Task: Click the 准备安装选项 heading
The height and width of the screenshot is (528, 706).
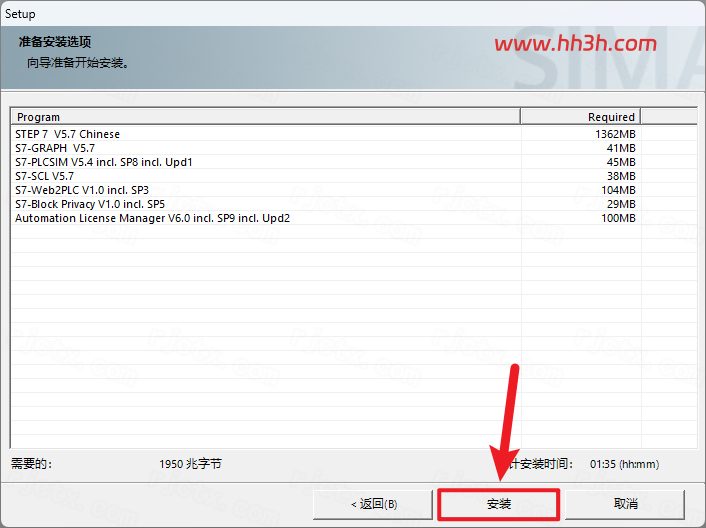Action: [55, 42]
